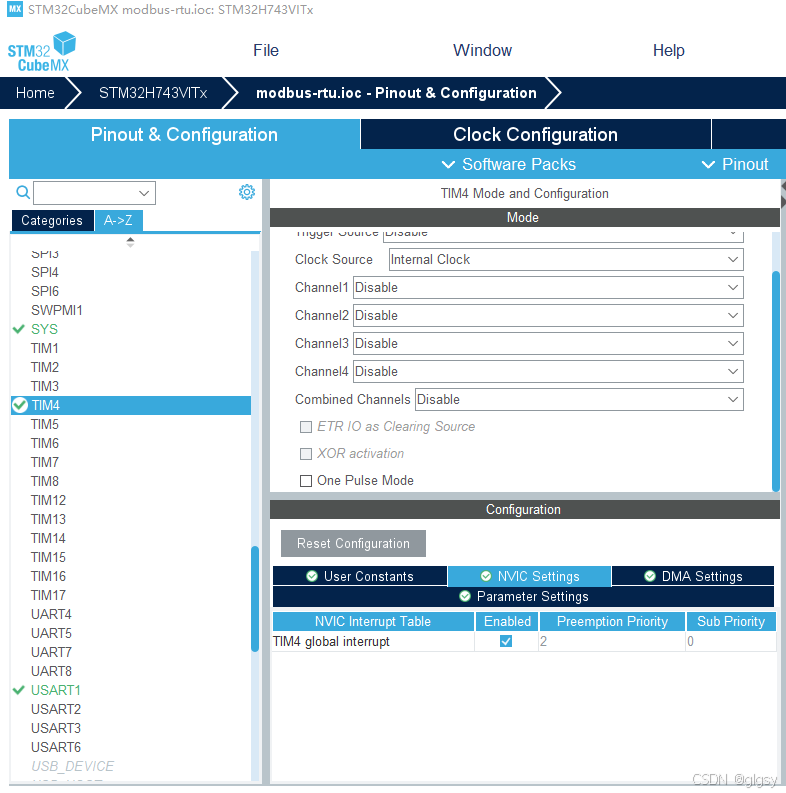Viewport: 786px width, 793px height.
Task: Open the peripheral search combo box
Action: pos(95,193)
